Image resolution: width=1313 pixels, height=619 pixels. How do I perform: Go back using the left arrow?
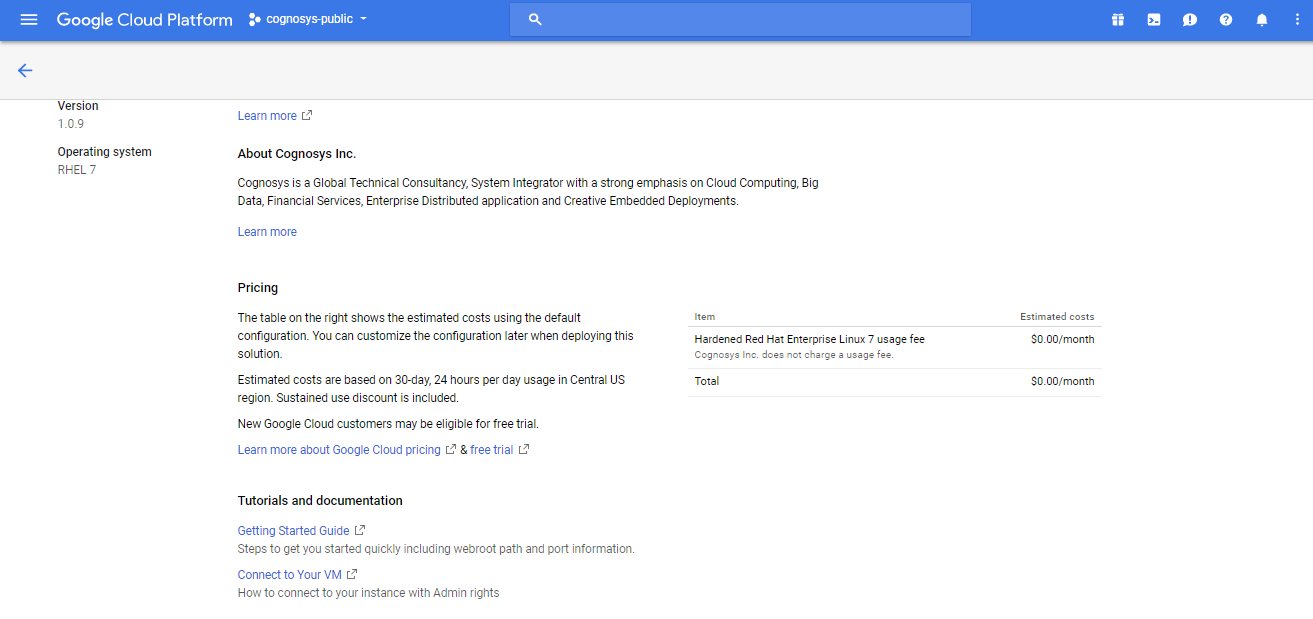pos(25,70)
